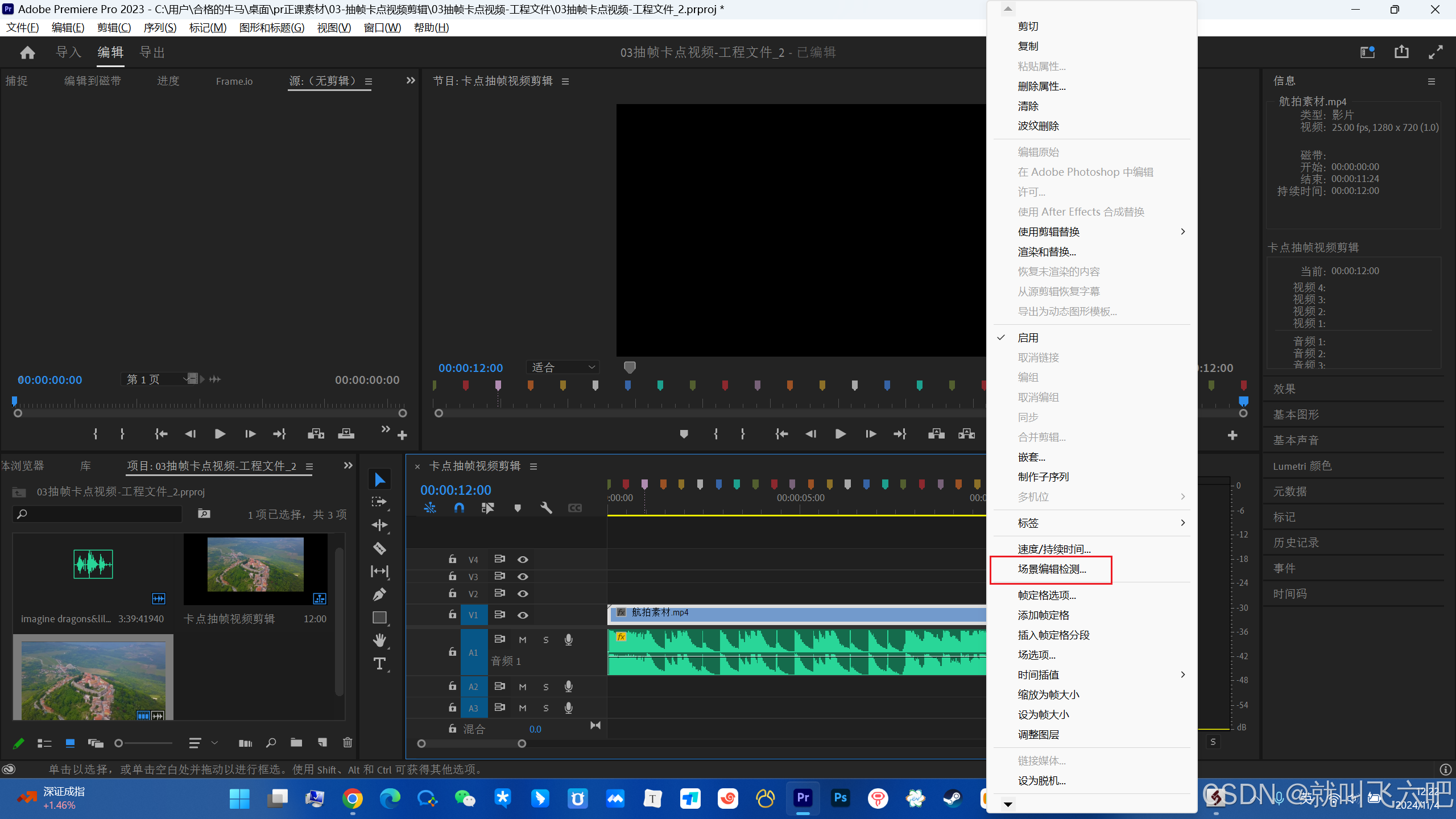Screen dimensions: 1456x819
Task: Select the Ripple Edit tool
Action: pyautogui.click(x=379, y=525)
